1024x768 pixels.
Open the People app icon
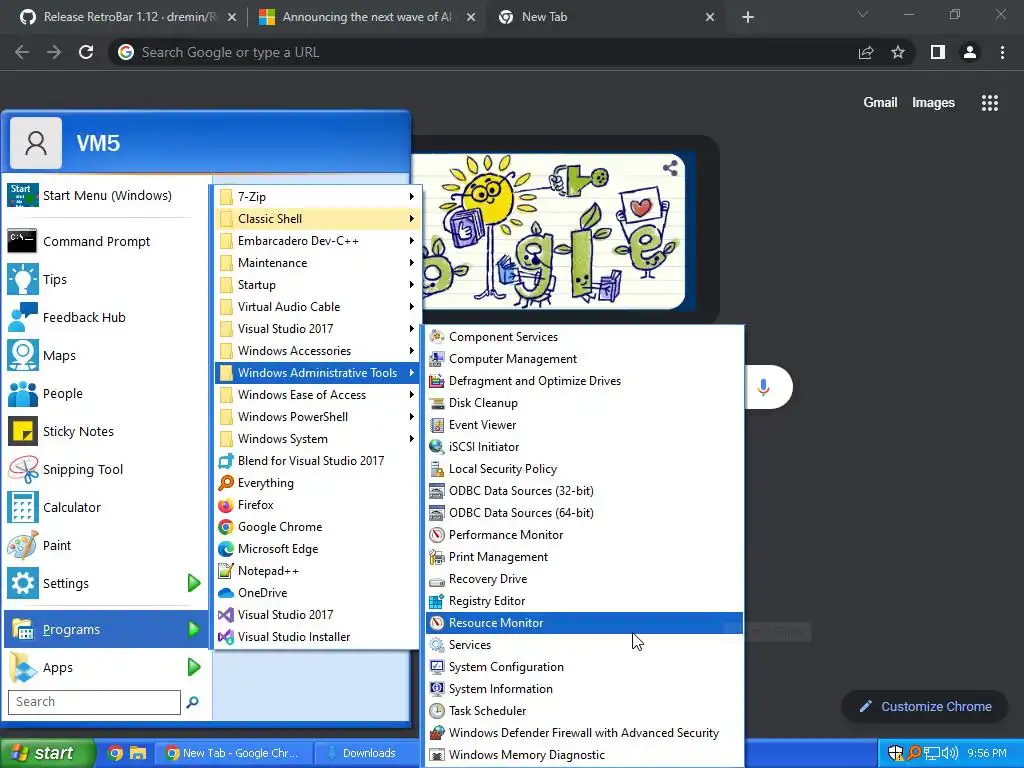point(22,393)
